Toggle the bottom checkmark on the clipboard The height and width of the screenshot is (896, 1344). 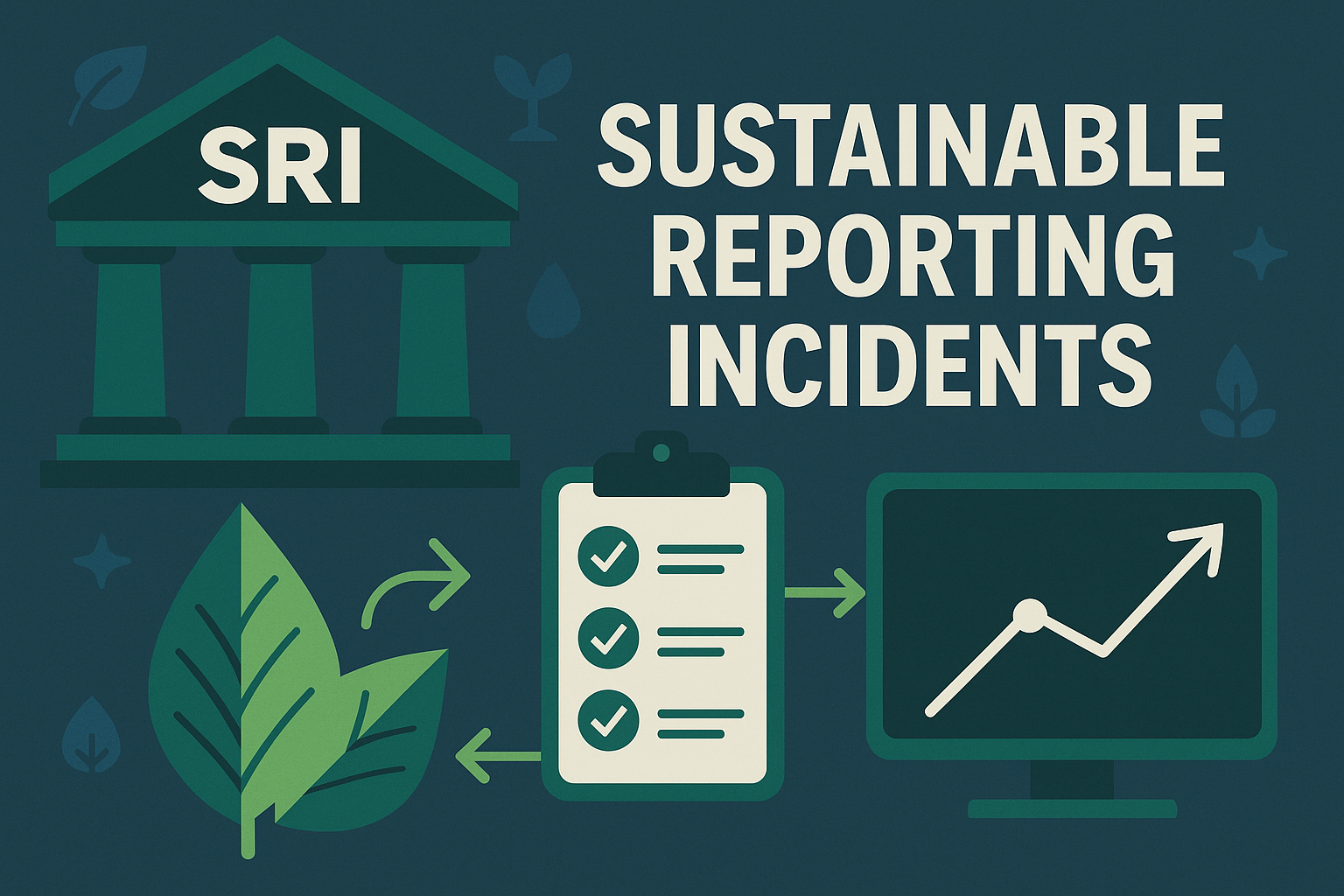(x=608, y=720)
